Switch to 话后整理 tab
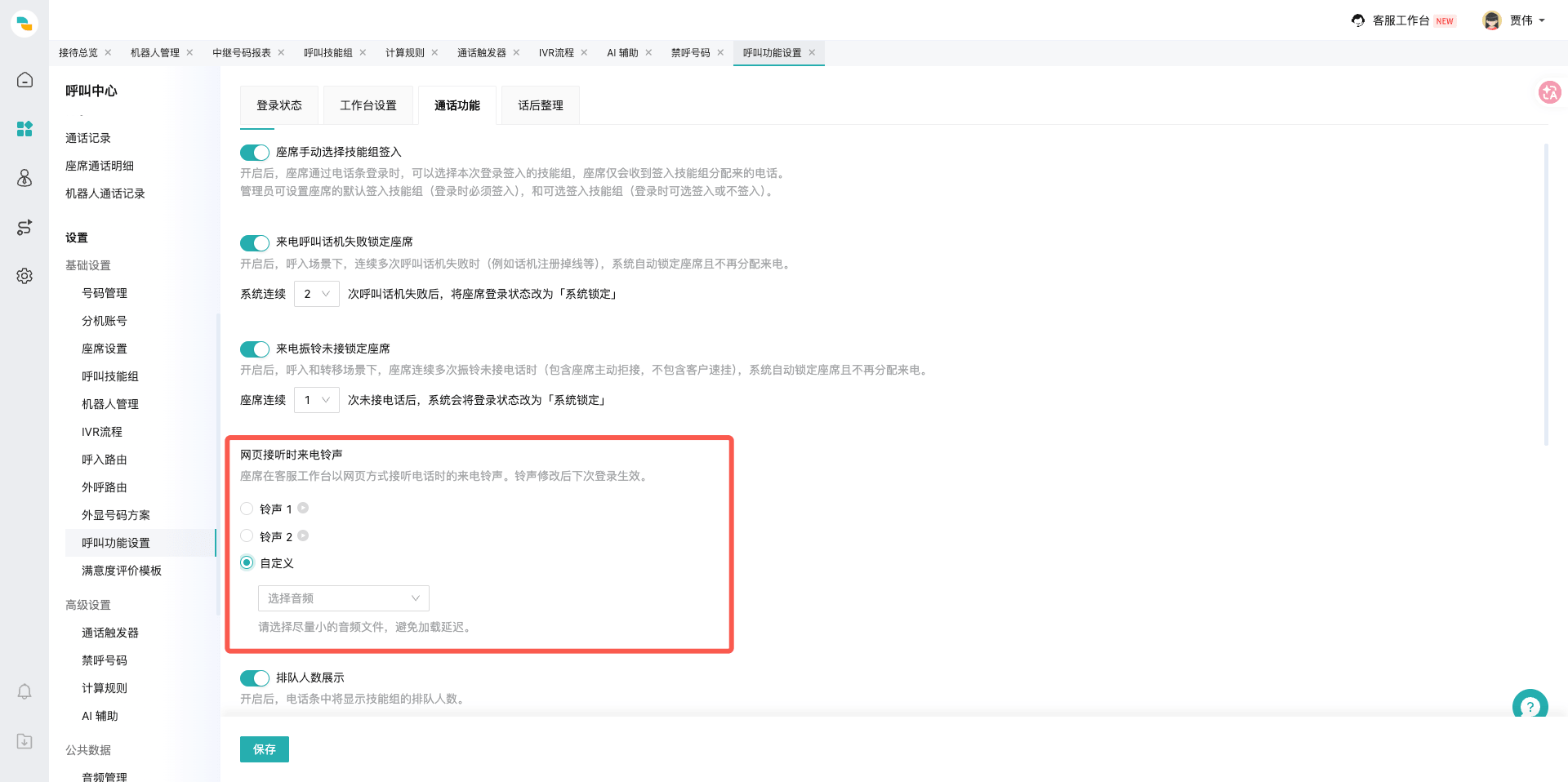Viewport: 1568px width, 782px height. point(541,105)
